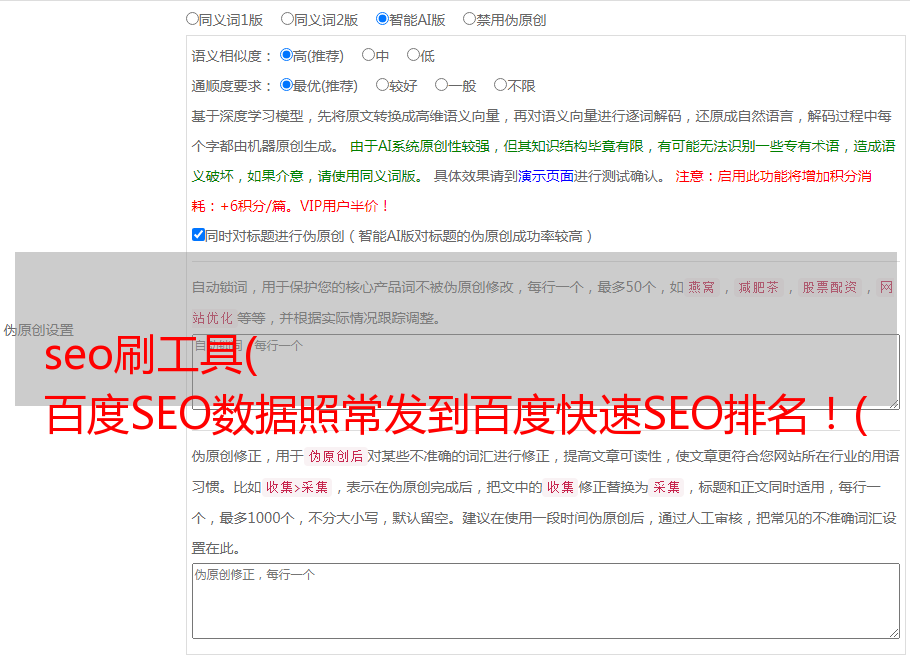Set 语义相似度 to 中
Viewport: 911px width, 658px height.
[x=368, y=55]
